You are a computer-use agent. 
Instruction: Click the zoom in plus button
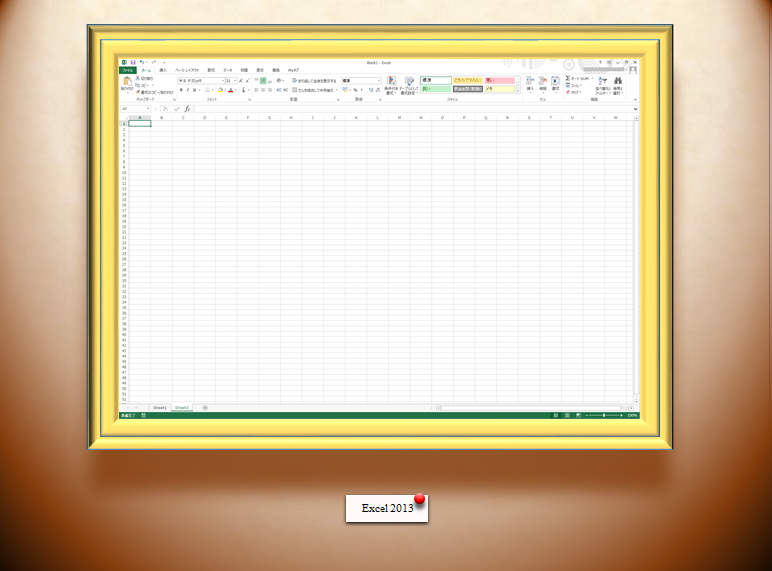pos(621,415)
